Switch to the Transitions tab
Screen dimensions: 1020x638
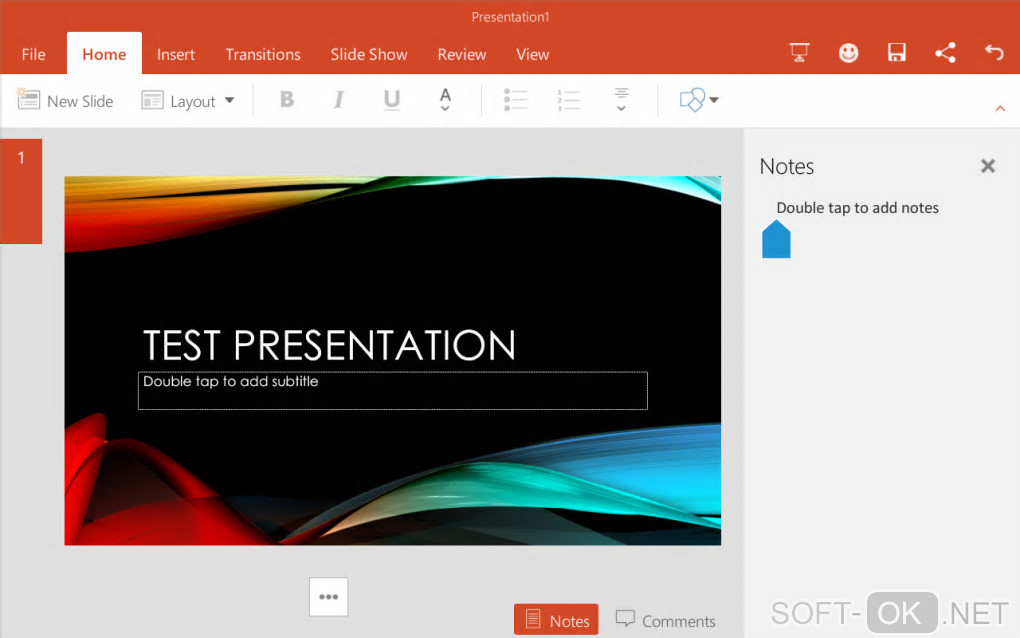(x=263, y=54)
